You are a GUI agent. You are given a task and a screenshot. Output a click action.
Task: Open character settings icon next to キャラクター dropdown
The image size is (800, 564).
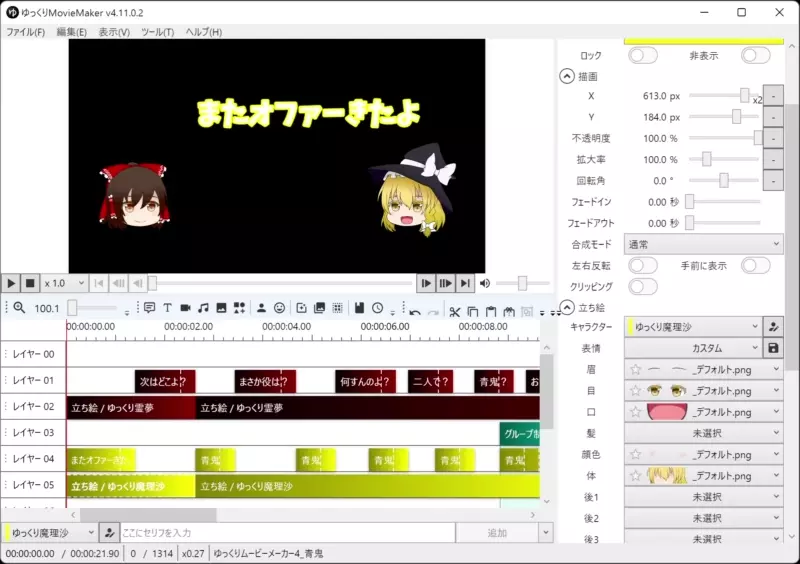click(x=773, y=327)
